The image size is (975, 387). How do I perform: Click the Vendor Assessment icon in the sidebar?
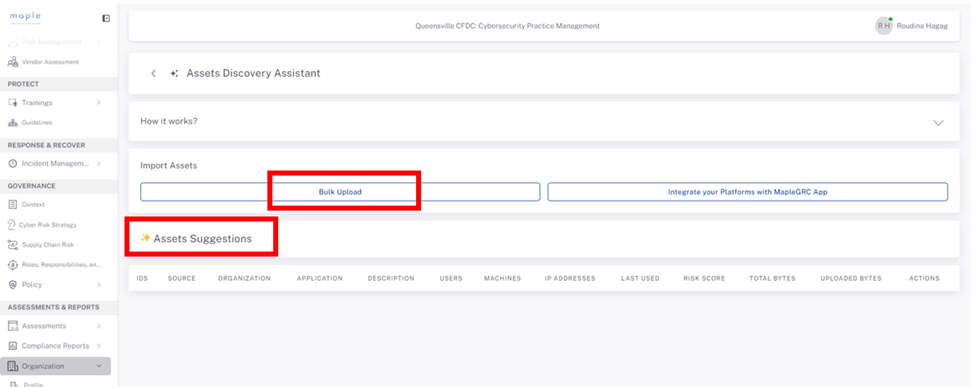(x=12, y=62)
